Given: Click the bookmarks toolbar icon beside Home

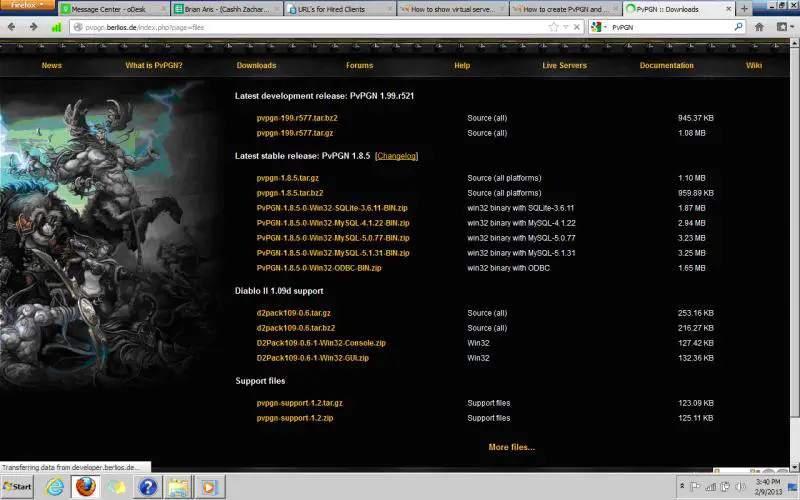Looking at the screenshot, I should point(782,27).
